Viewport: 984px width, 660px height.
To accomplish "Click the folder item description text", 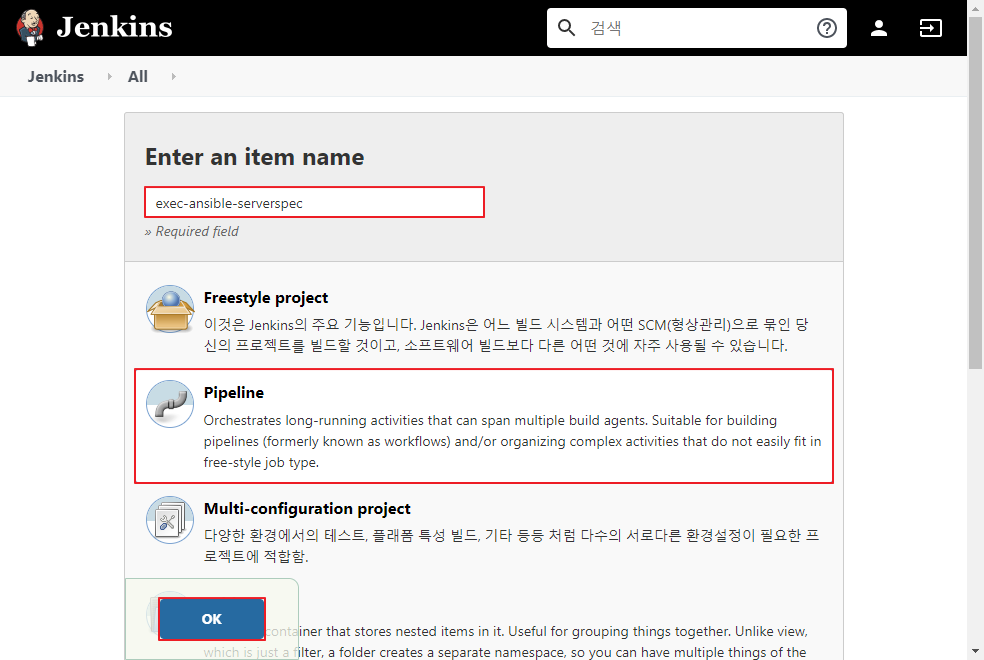I will click(x=505, y=642).
